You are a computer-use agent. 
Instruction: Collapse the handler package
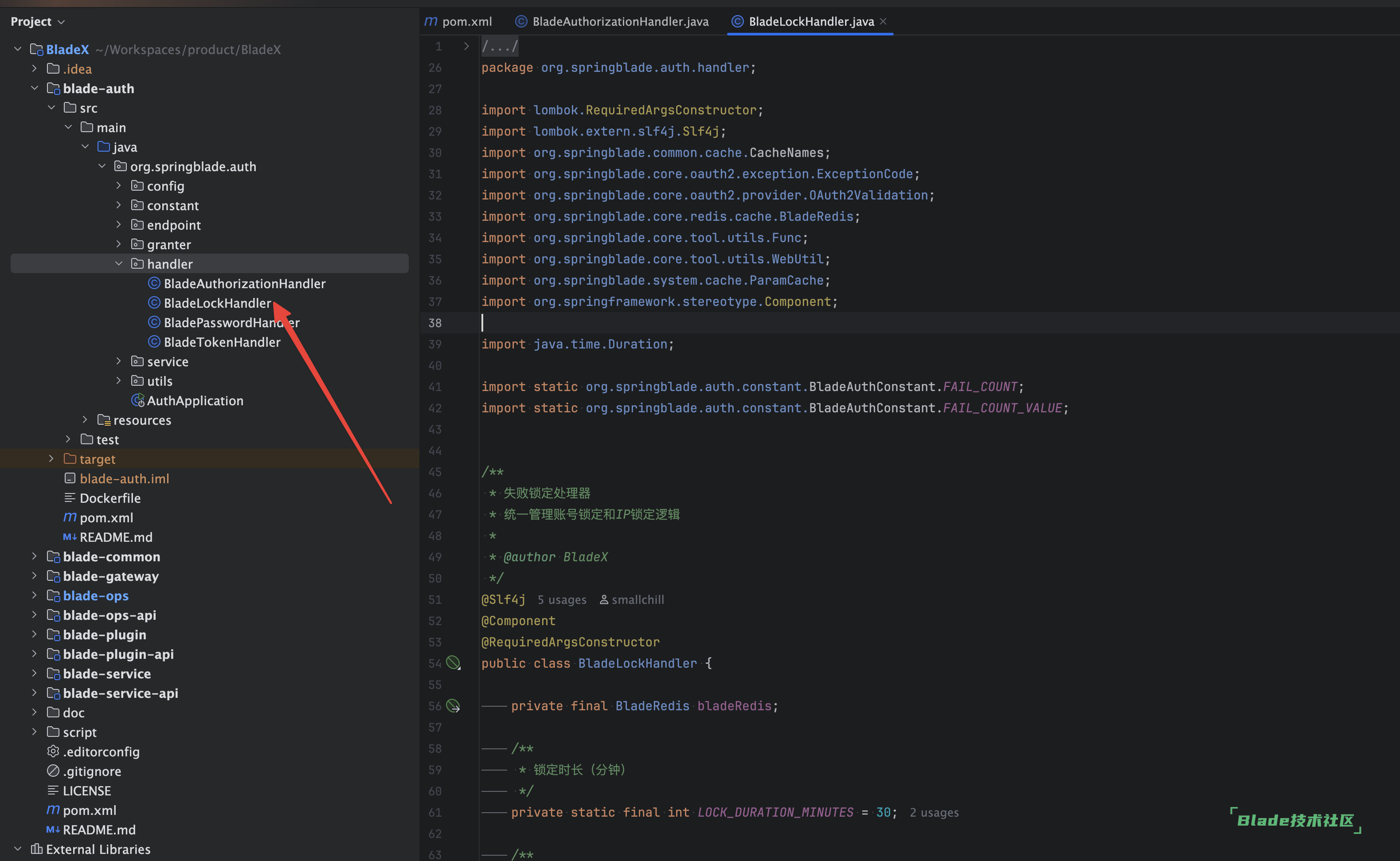tap(118, 264)
